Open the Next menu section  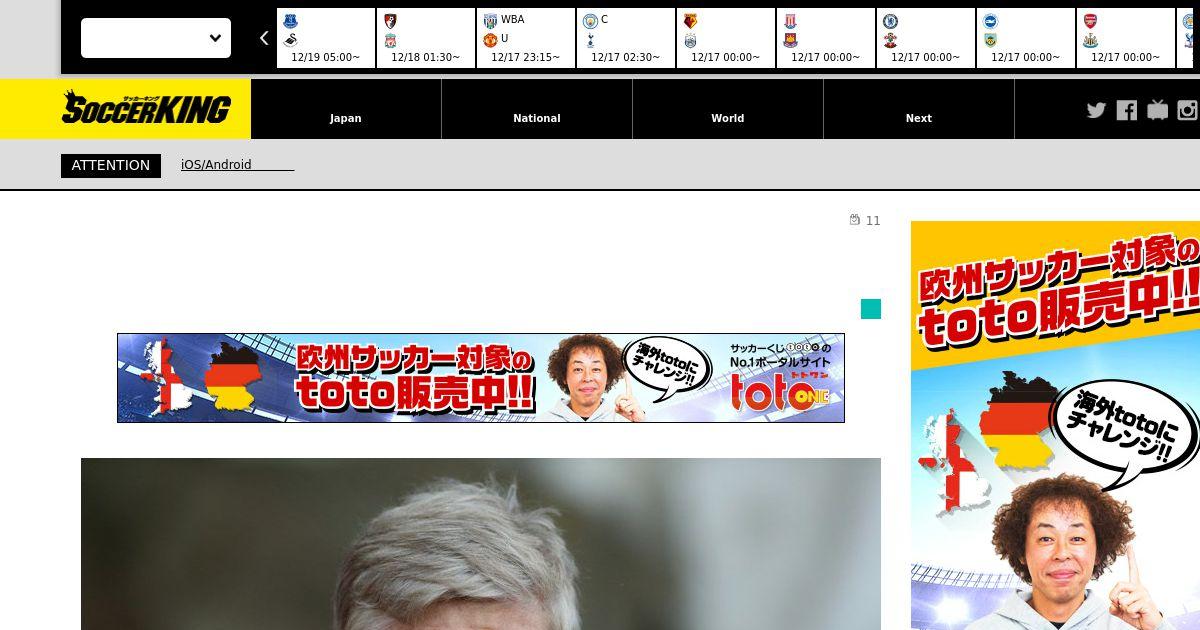tap(919, 109)
